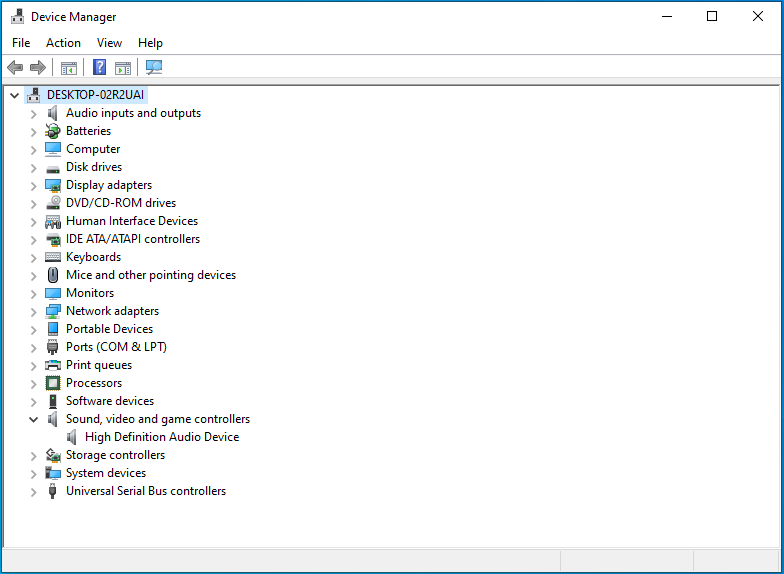Screen dimensions: 784x574
Task: Select the Mice and other pointing devices label
Action: [151, 275]
